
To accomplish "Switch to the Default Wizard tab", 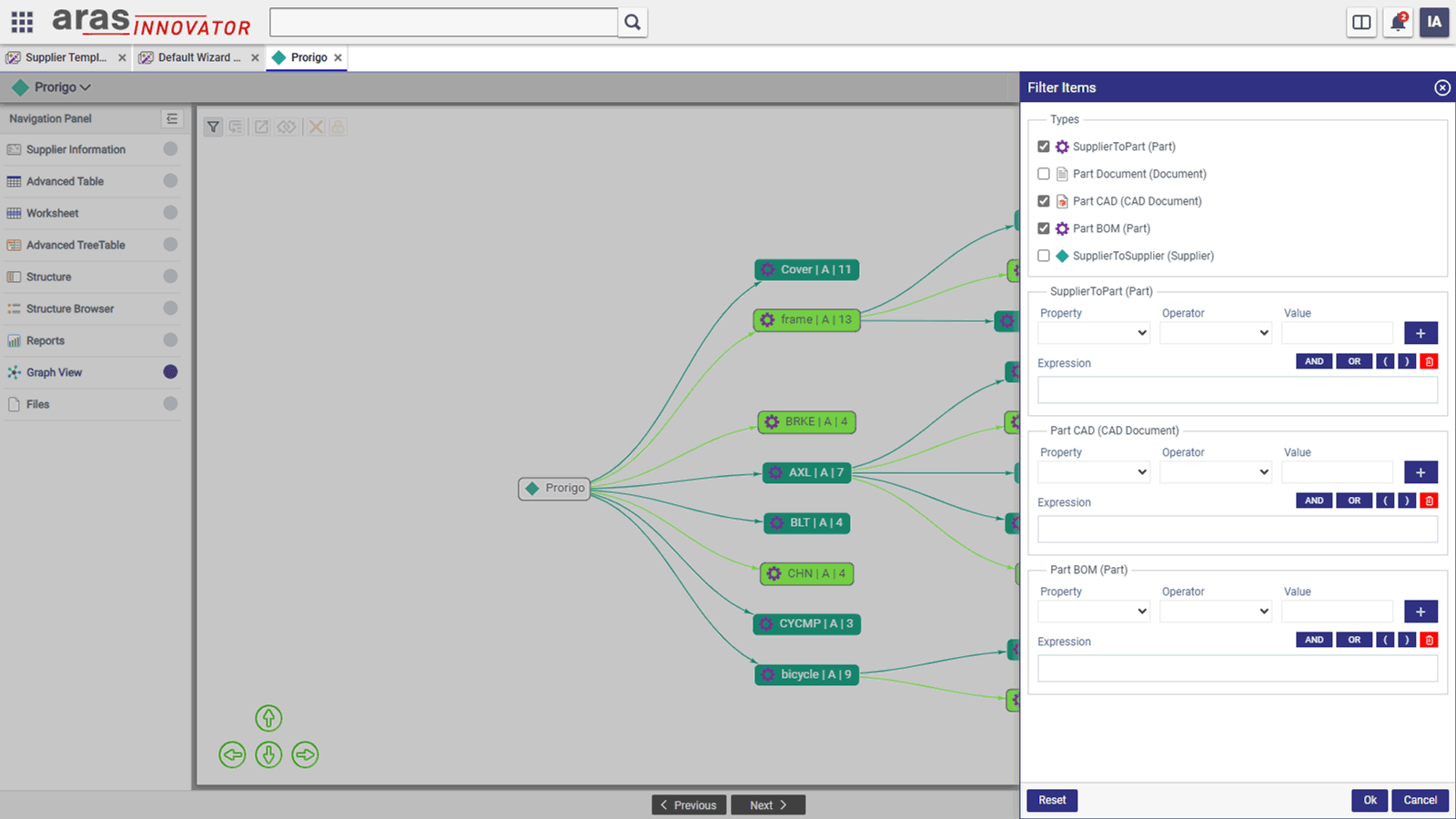I will pyautogui.click(x=198, y=57).
